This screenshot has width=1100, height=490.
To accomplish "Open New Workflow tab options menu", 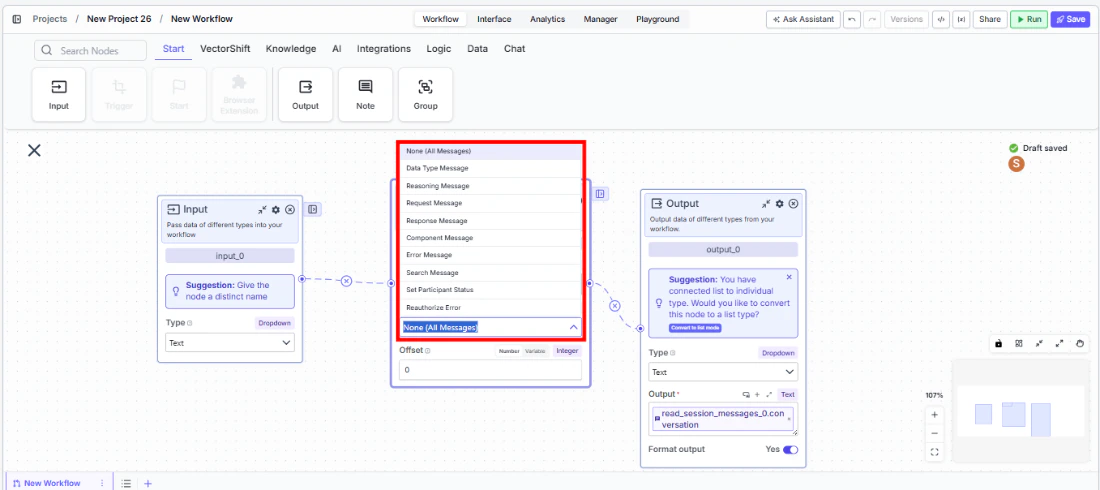I will coord(102,483).
